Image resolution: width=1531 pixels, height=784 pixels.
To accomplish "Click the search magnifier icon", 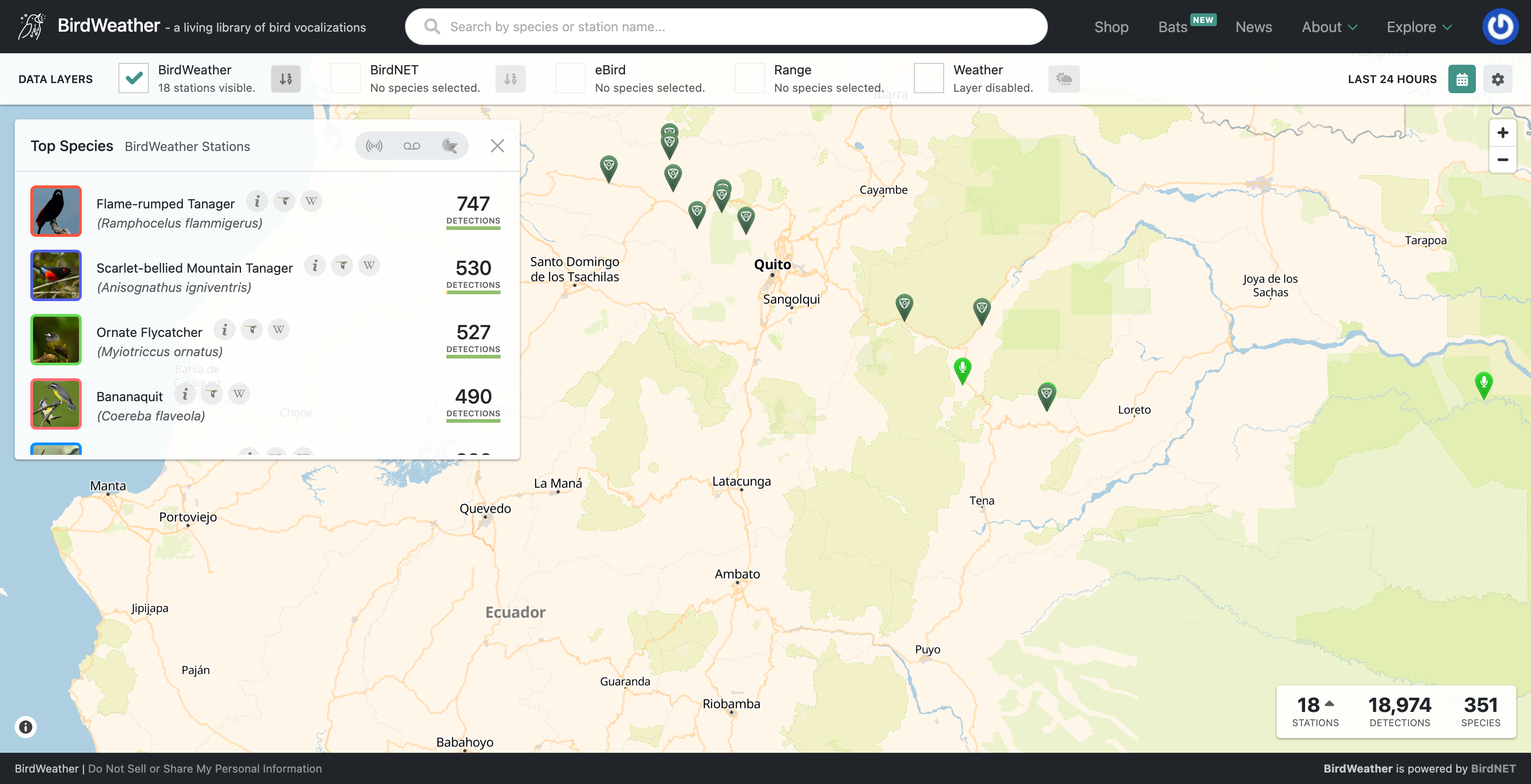I will (x=432, y=27).
